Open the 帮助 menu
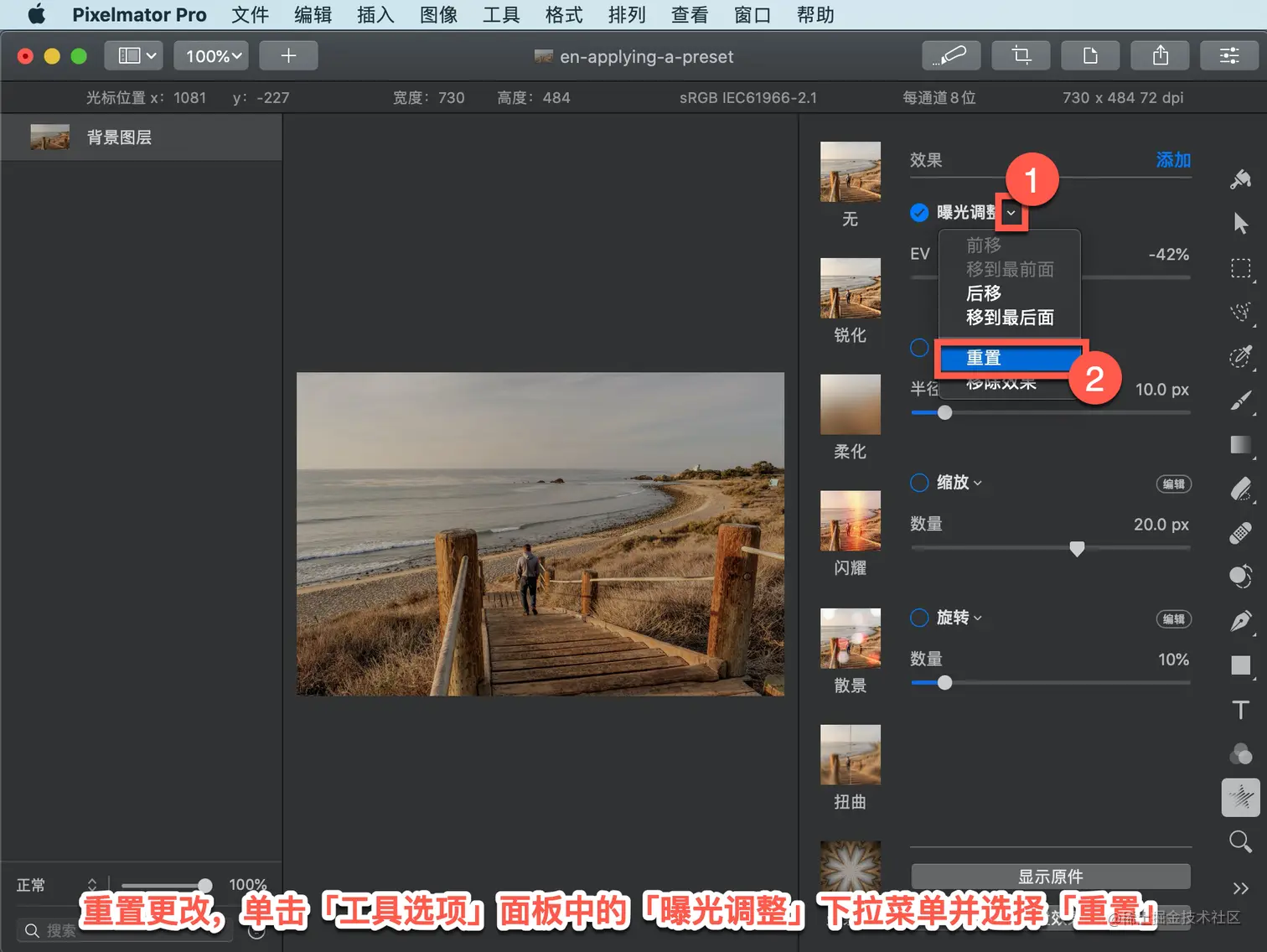The image size is (1267, 952). click(x=815, y=14)
